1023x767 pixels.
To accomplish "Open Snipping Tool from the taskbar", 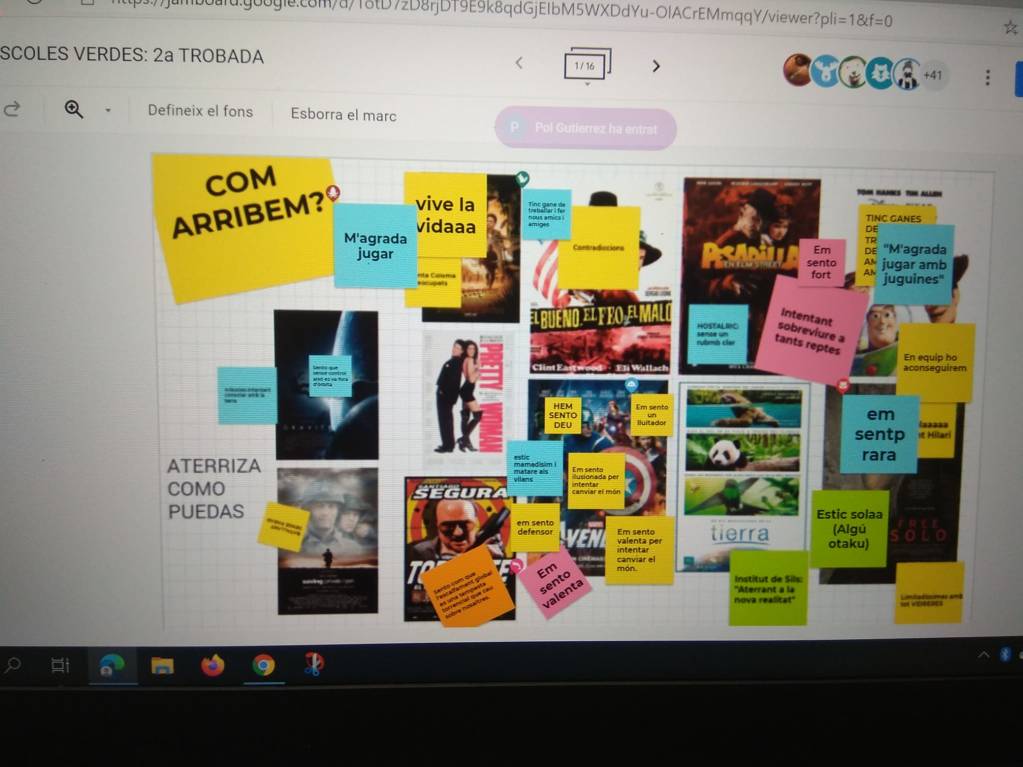I will [x=313, y=664].
